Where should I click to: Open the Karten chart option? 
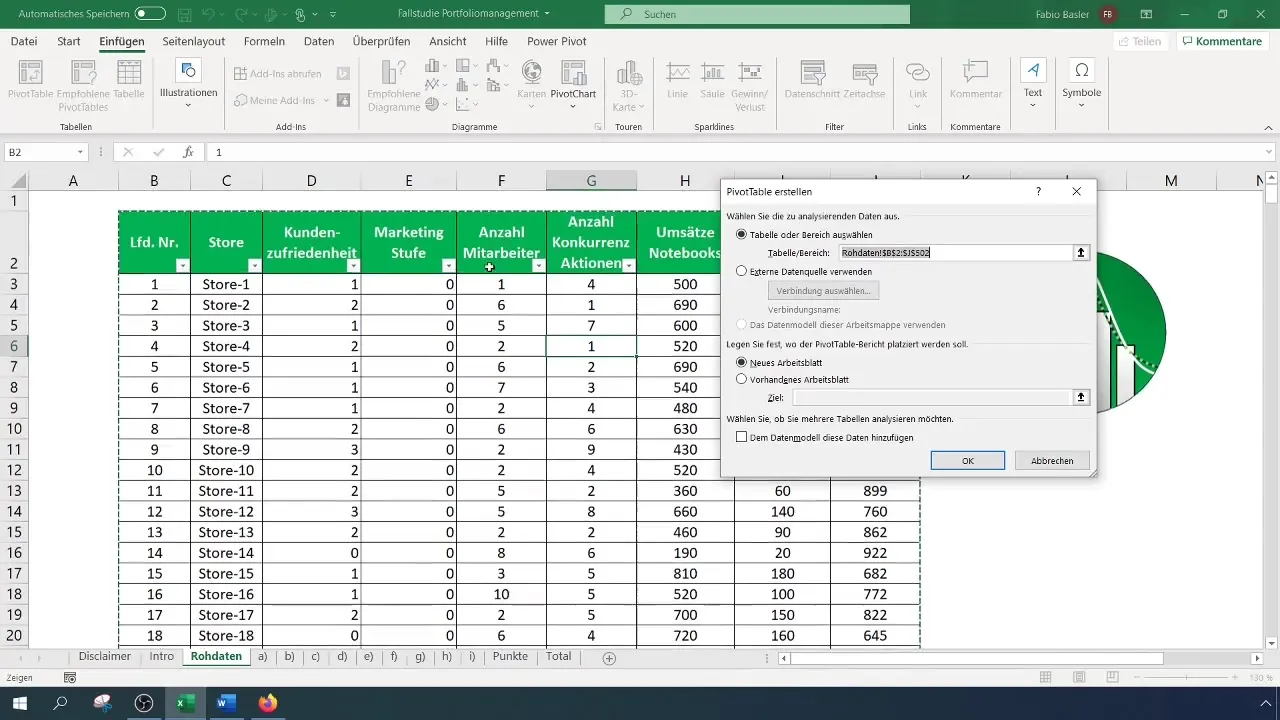(x=532, y=84)
